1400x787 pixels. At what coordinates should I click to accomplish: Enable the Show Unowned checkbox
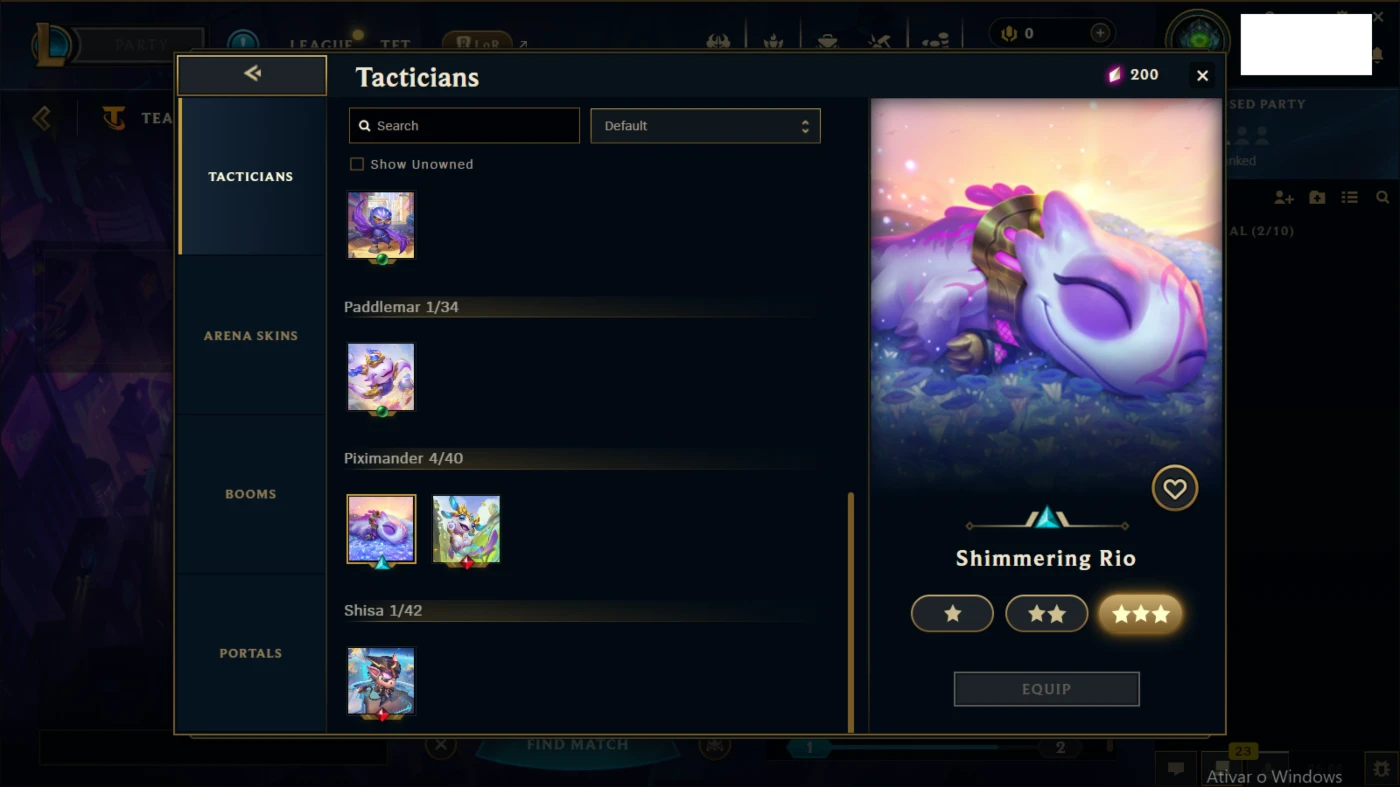(356, 164)
